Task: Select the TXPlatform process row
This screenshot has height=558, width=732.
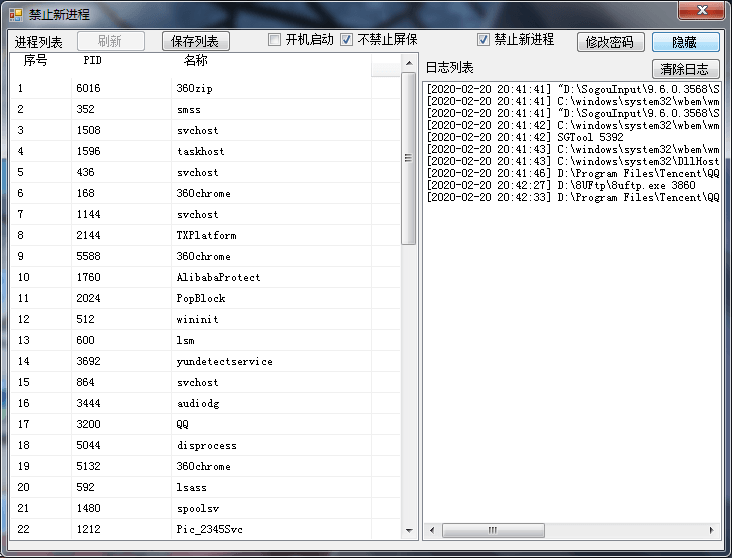Action: (206, 235)
